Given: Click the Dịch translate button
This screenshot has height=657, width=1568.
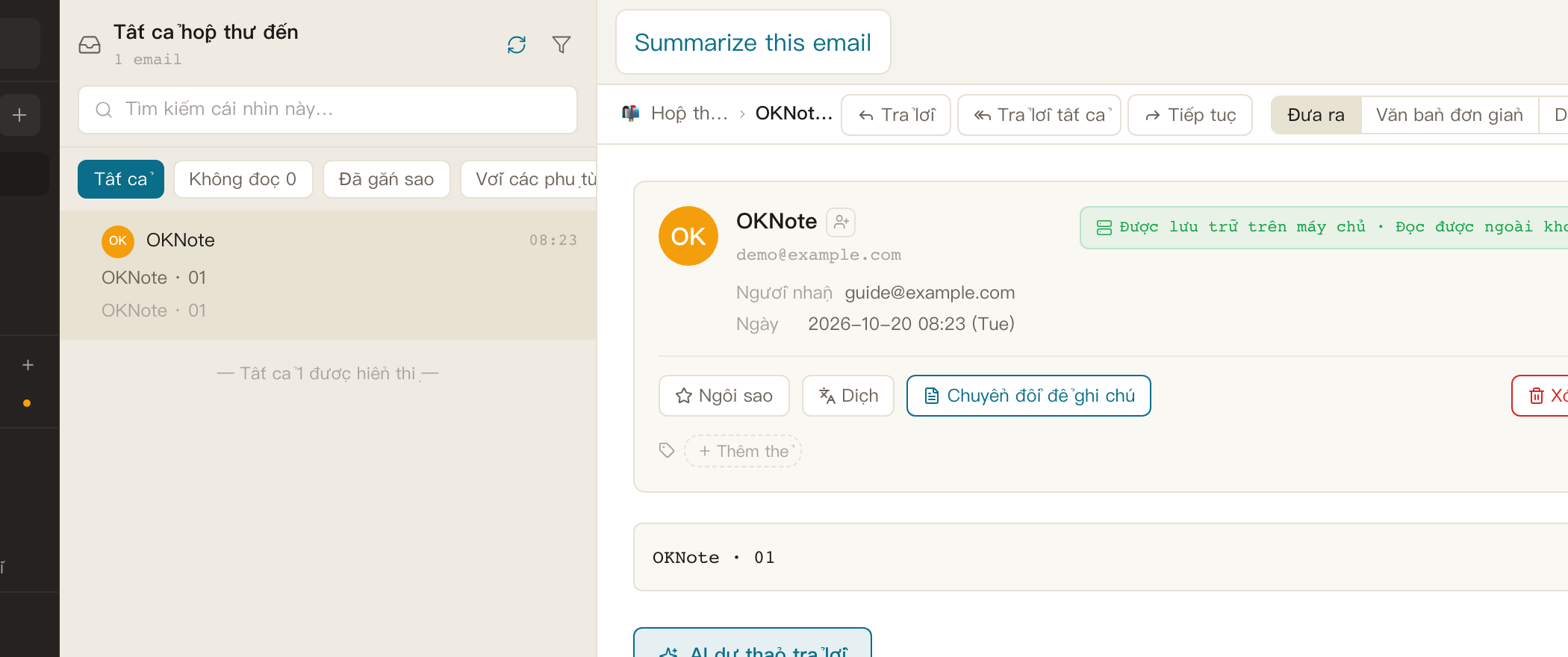Looking at the screenshot, I should [848, 396].
